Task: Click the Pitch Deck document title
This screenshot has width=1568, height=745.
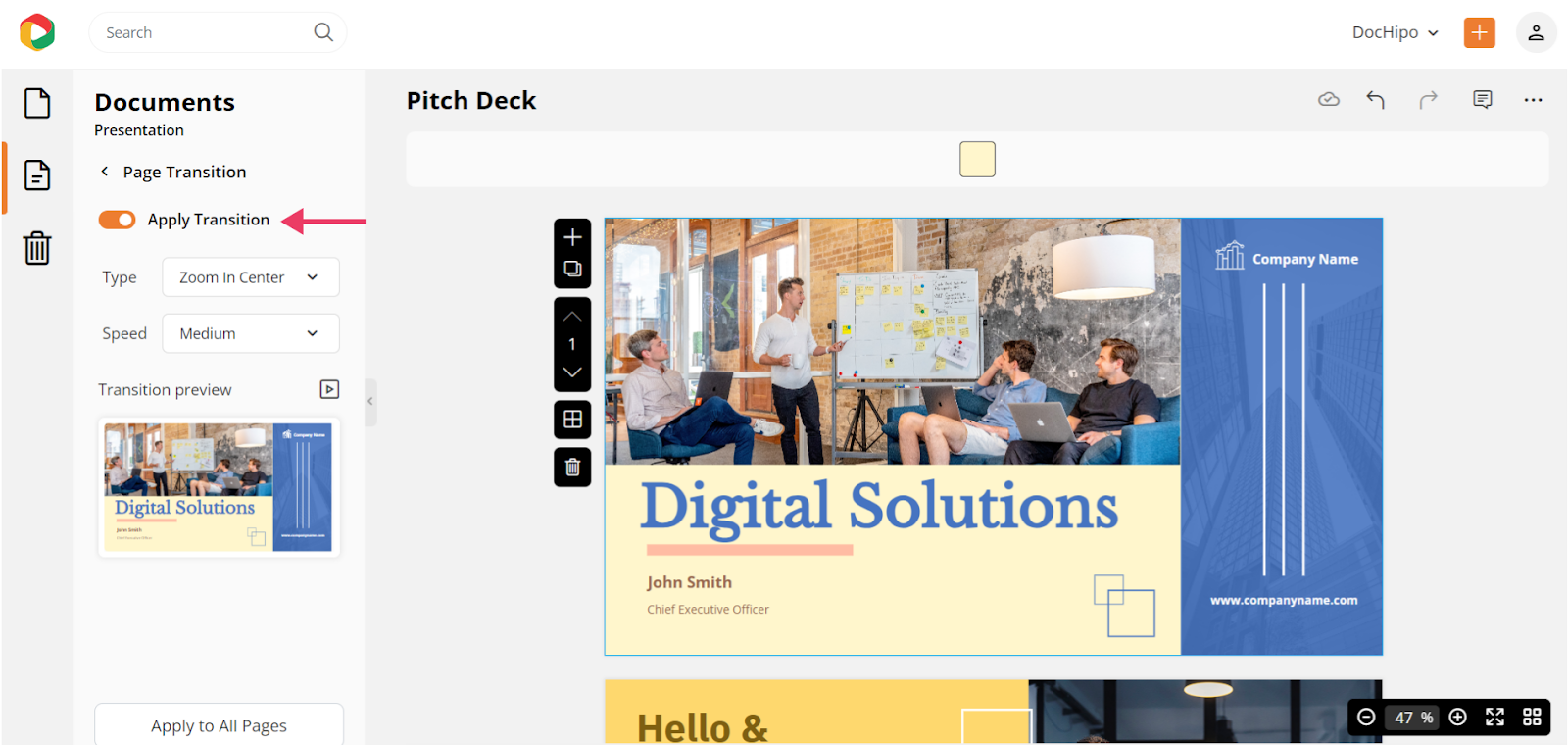Action: (x=471, y=101)
